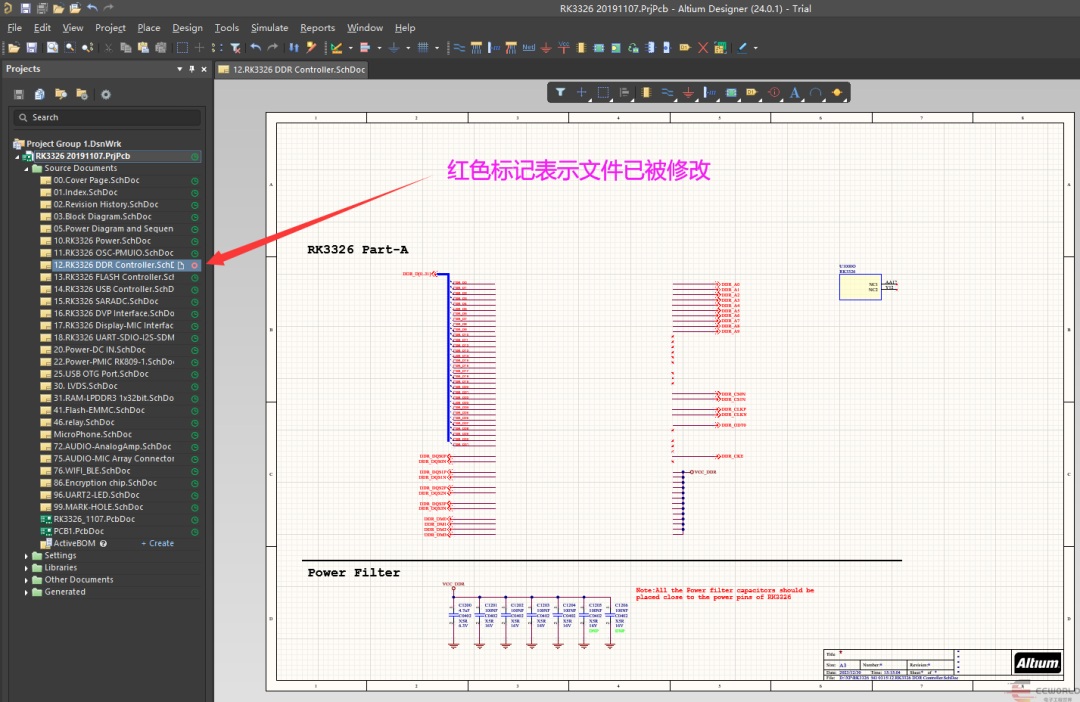Click the red X No ERC toolbar icon
The image size is (1080, 702).
(703, 47)
